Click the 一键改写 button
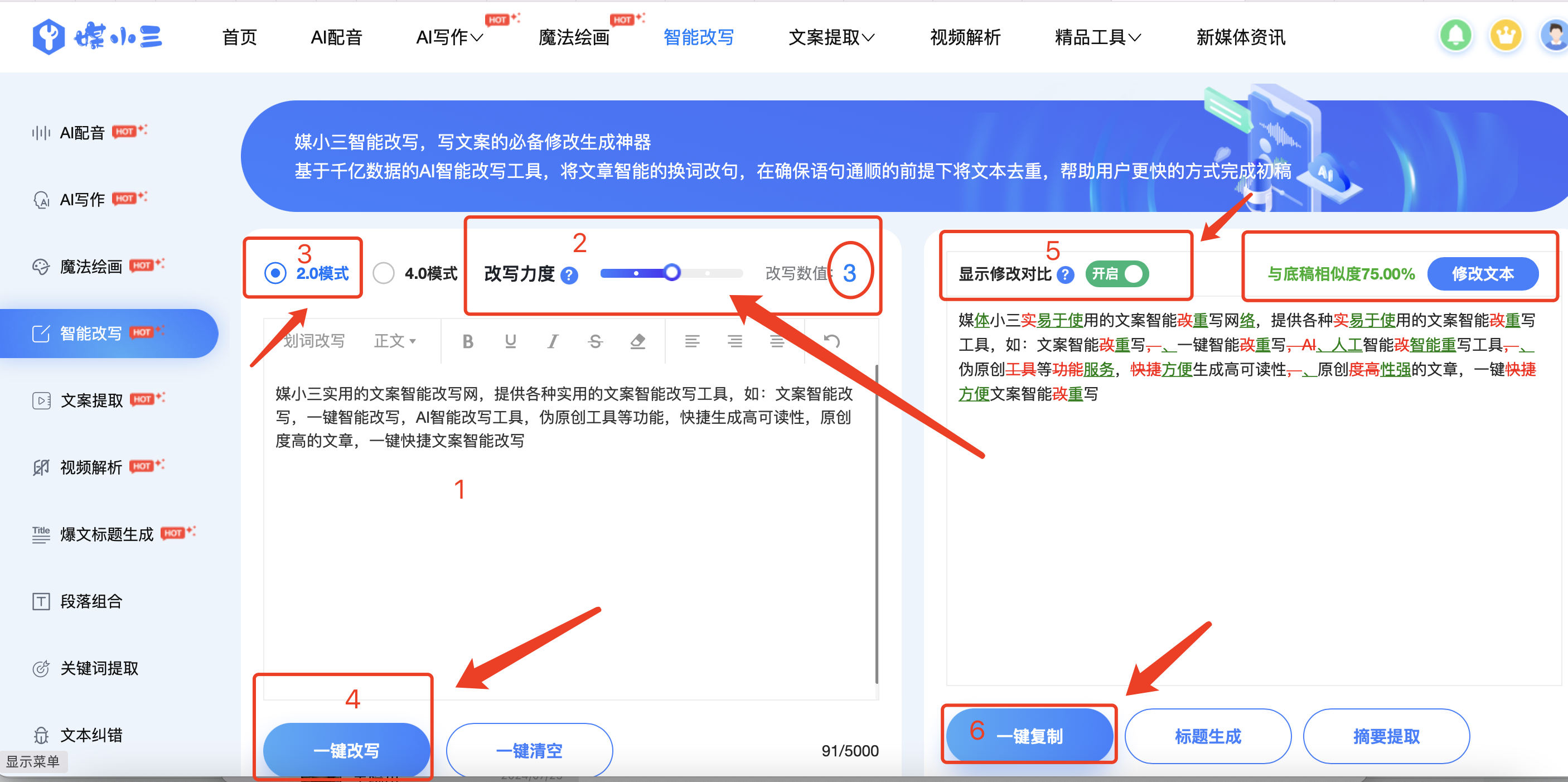 click(346, 750)
